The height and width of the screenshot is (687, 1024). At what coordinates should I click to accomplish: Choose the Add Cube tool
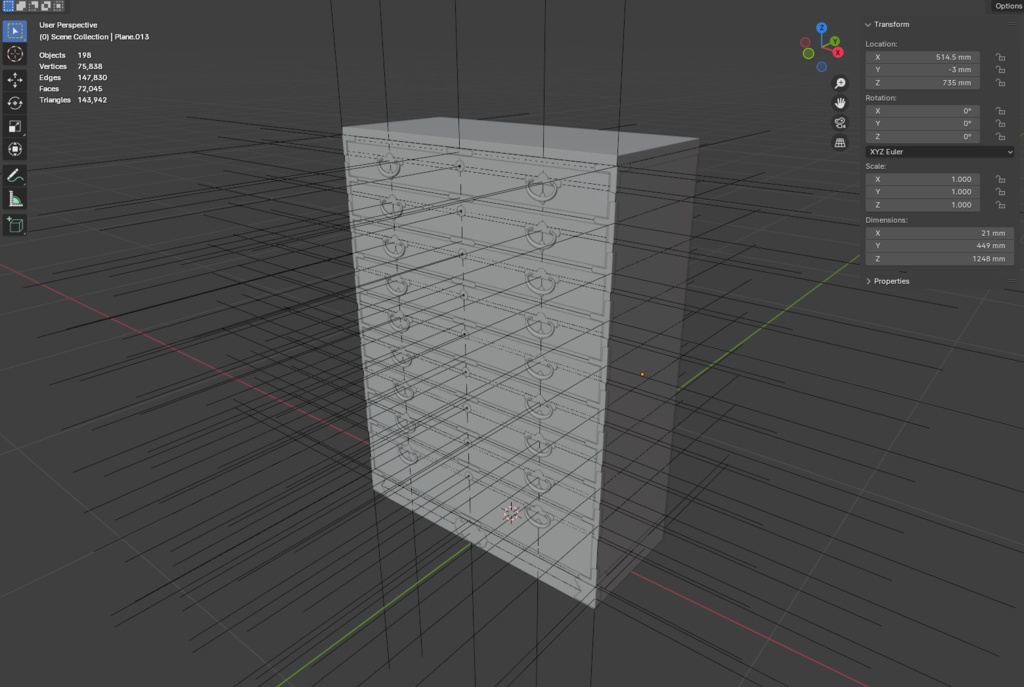15,225
